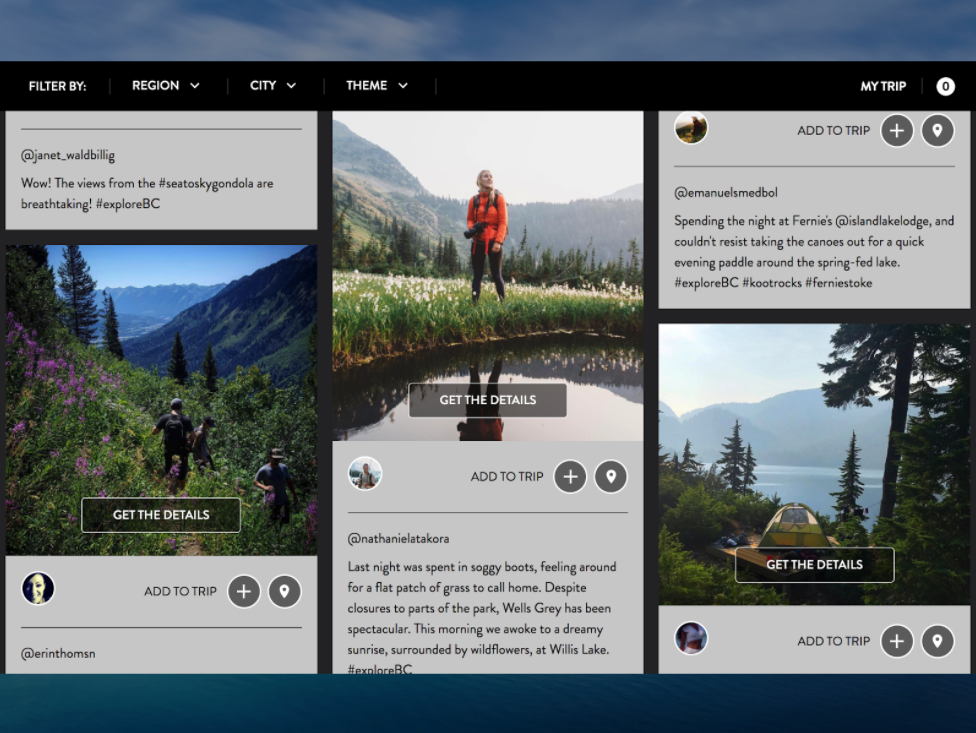Click the #seatoskygondola hashtag
The image size is (976, 733).
click(x=205, y=184)
